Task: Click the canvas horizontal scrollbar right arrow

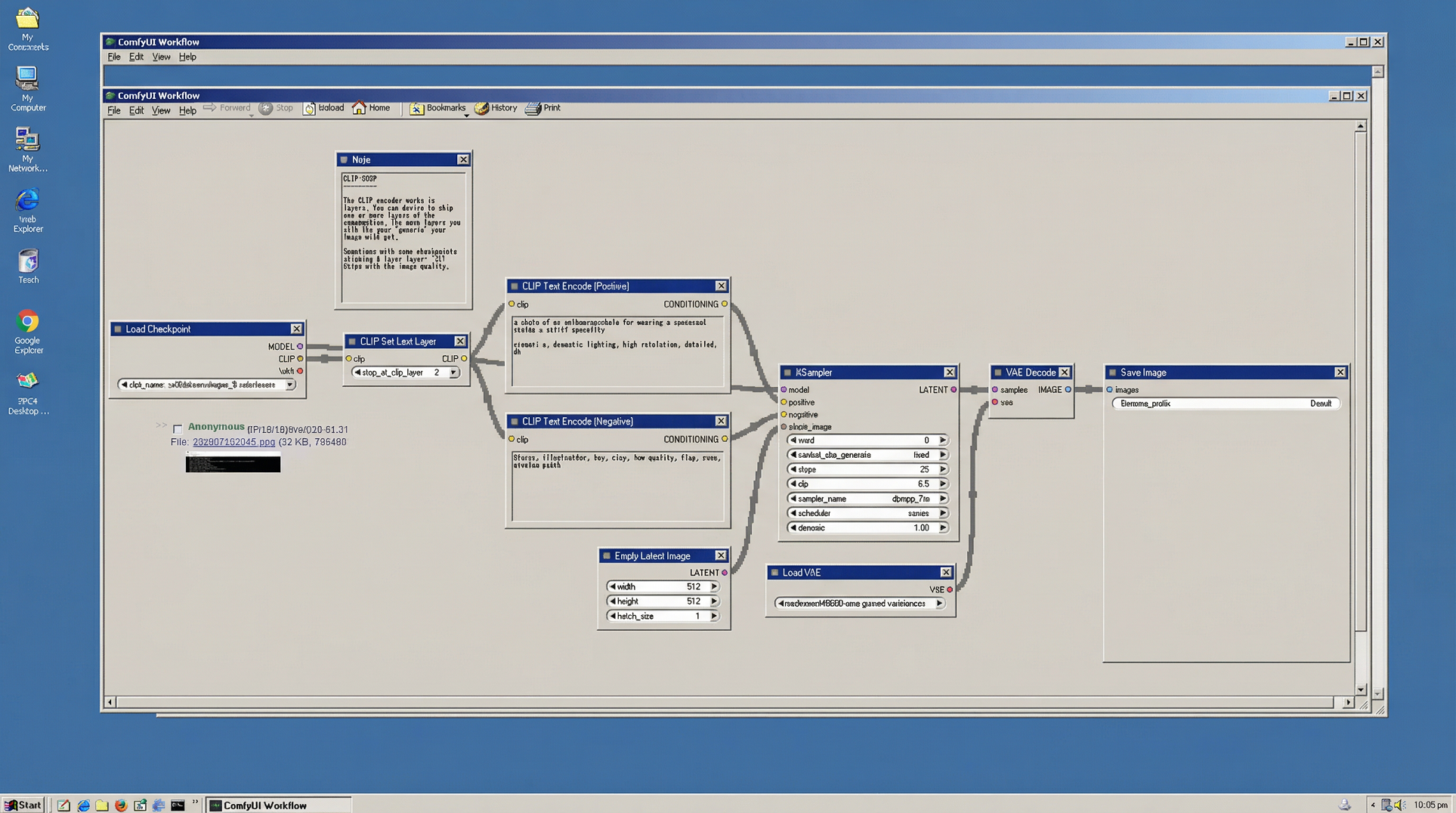Action: [x=1348, y=703]
